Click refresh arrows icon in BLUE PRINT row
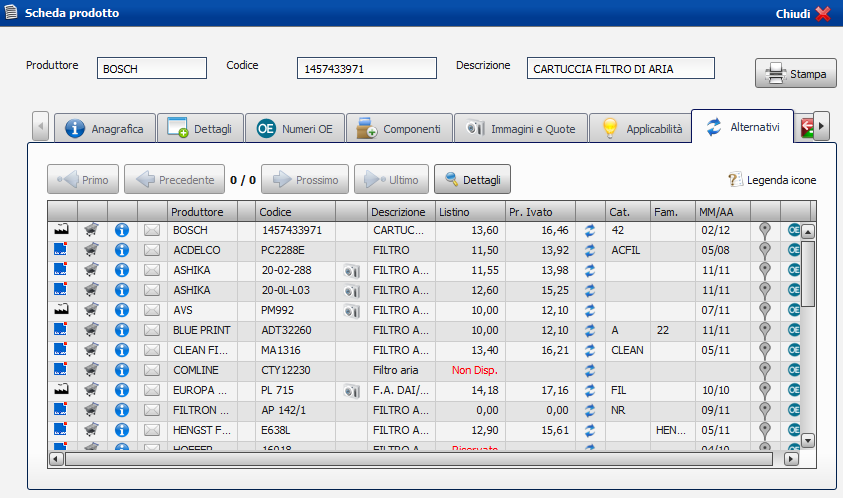 590,330
